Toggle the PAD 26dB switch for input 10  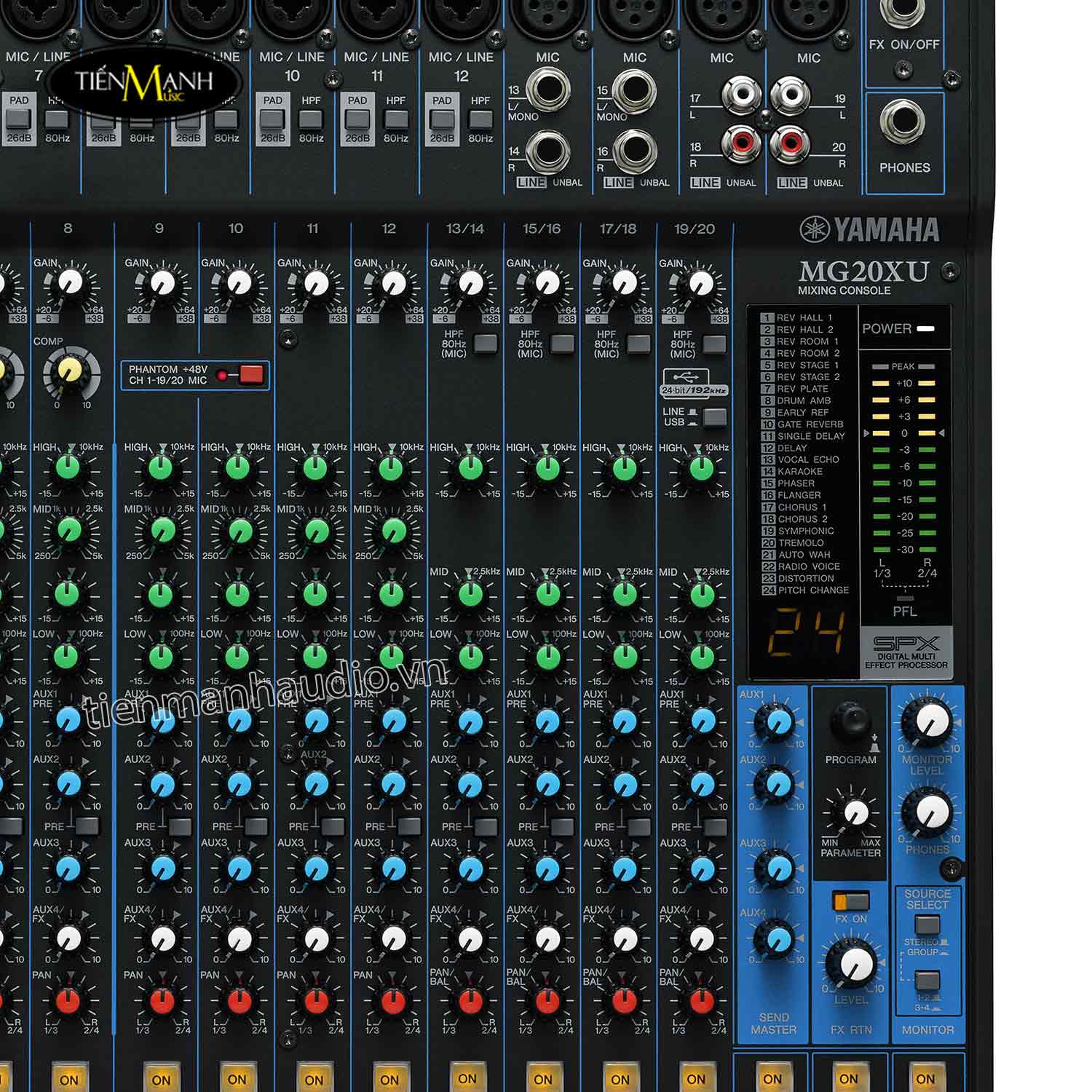click(x=273, y=119)
